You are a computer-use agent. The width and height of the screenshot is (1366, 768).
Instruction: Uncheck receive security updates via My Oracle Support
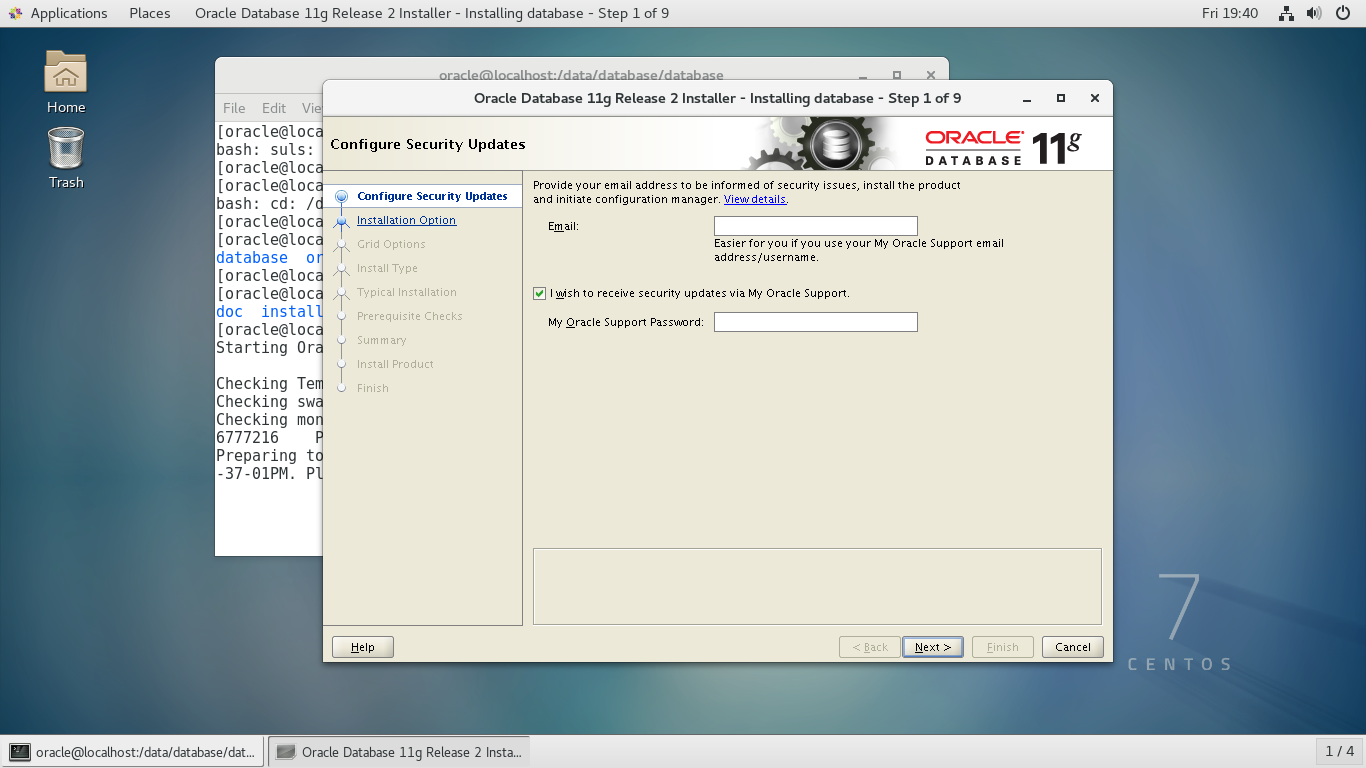click(x=540, y=293)
